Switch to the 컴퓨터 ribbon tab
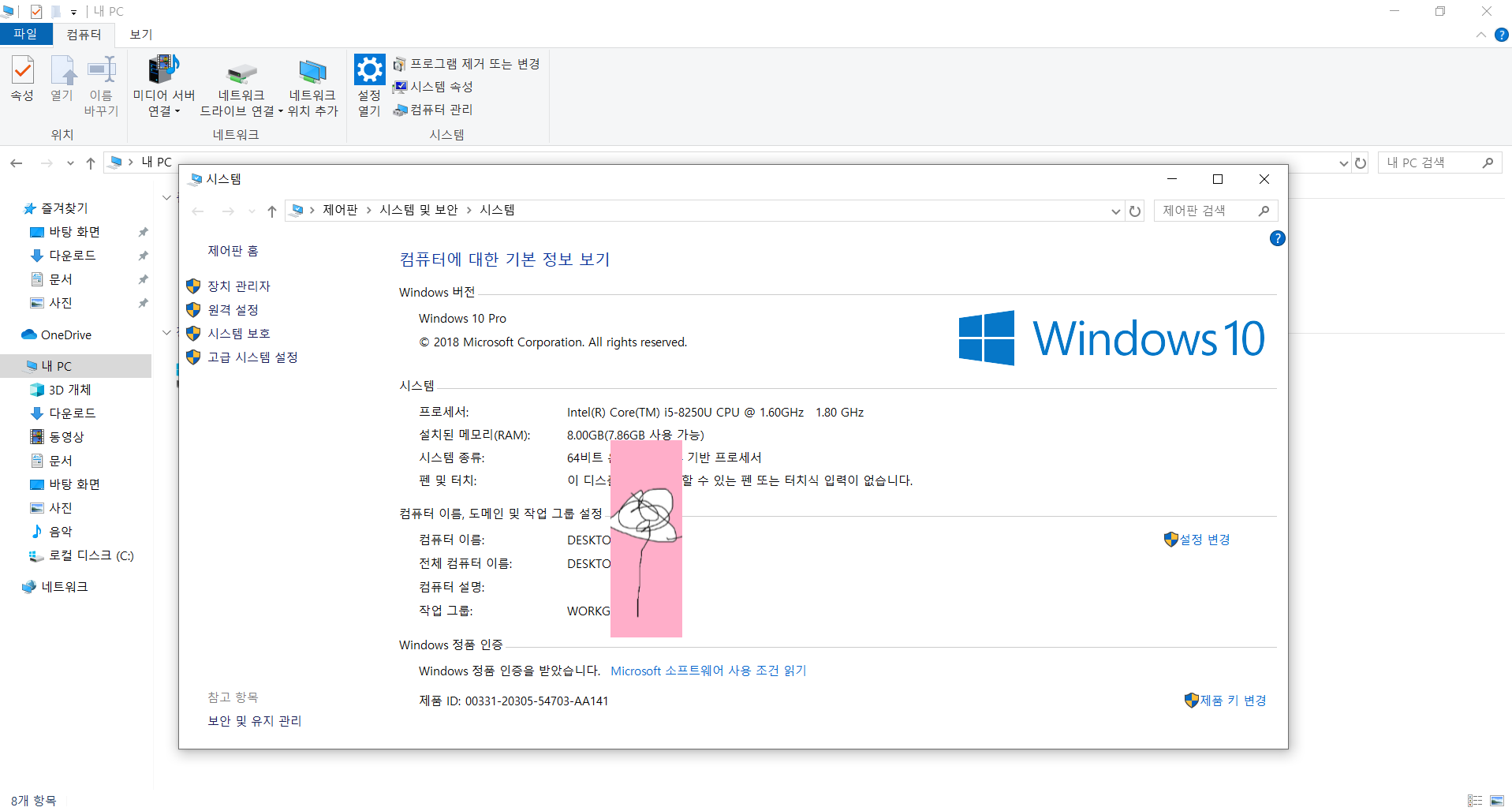Viewport: 1512px width, 811px height. (84, 34)
